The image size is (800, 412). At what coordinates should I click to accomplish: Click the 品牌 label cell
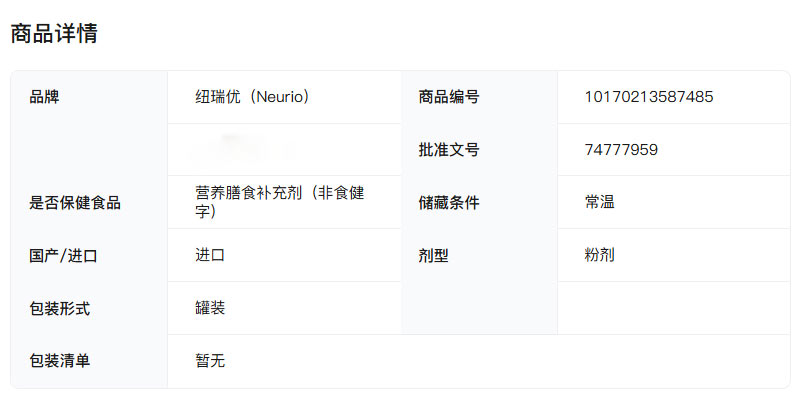tap(45, 97)
